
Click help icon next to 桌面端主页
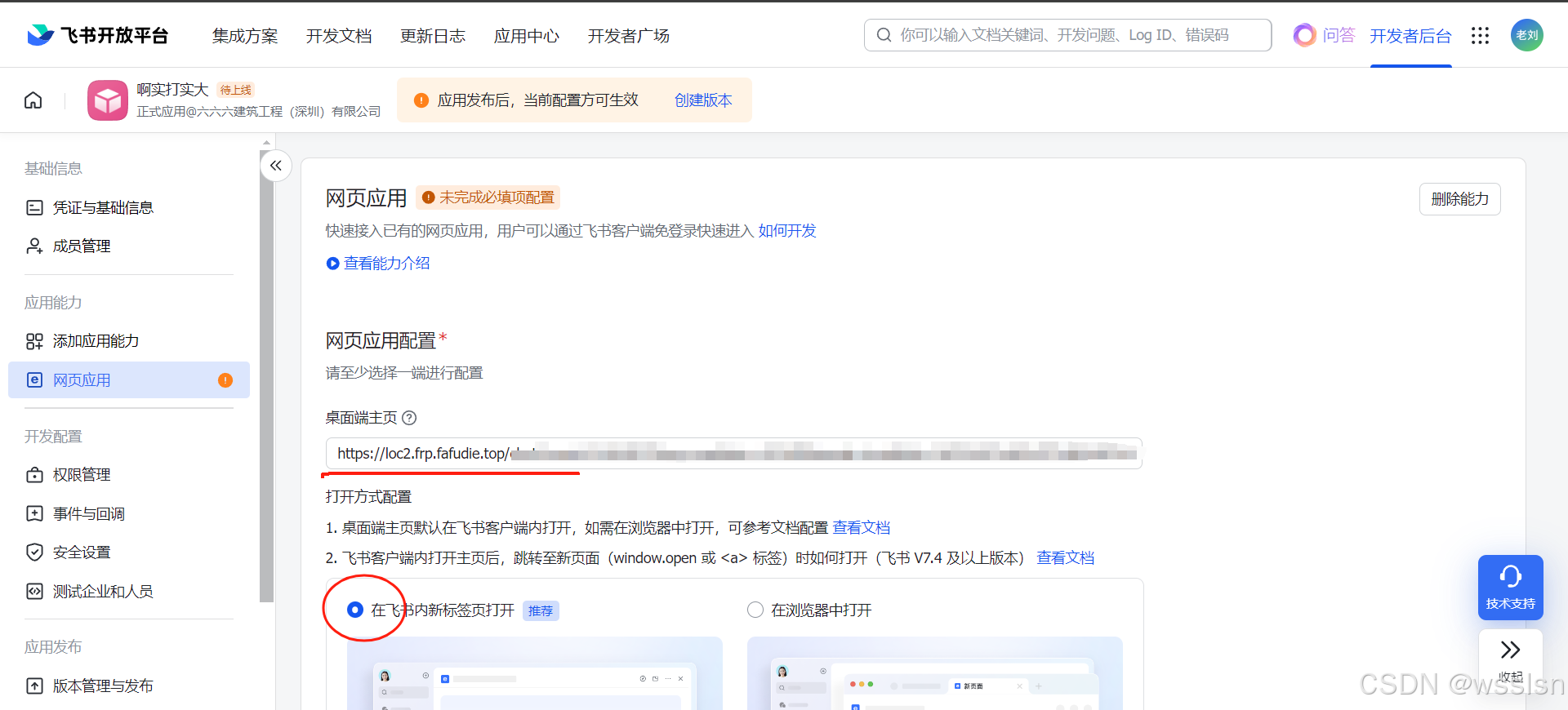[x=410, y=418]
